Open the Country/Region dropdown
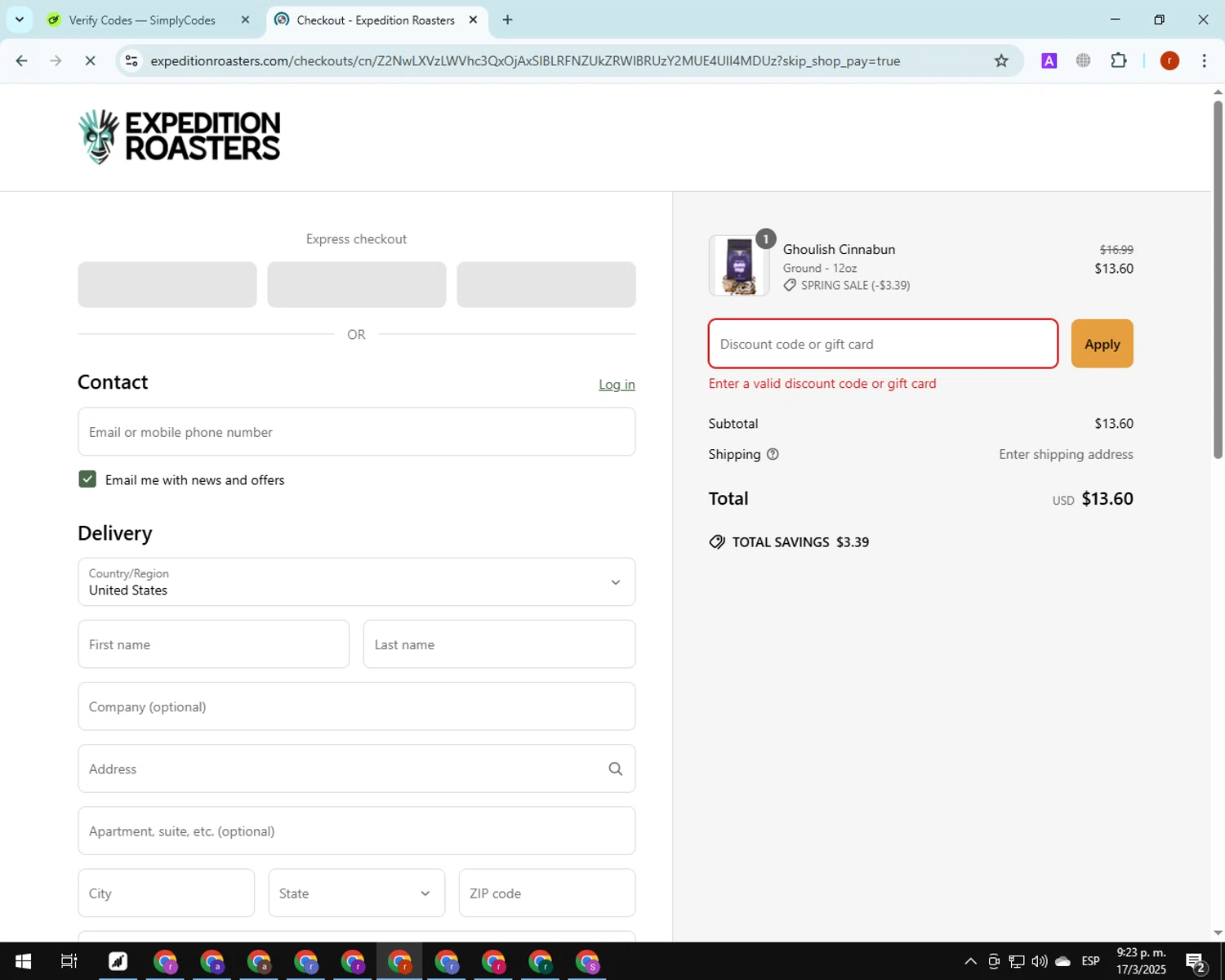1225x980 pixels. (356, 582)
